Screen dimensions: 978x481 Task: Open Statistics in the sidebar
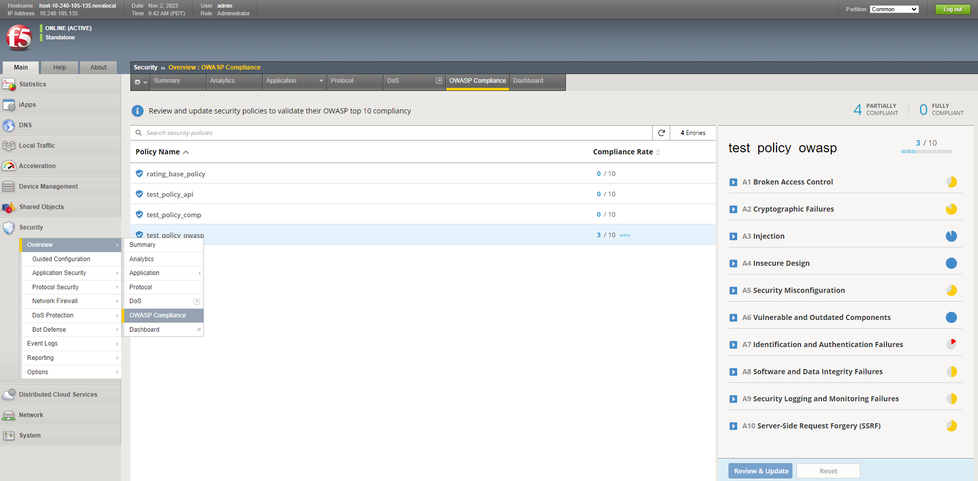pyautogui.click(x=61, y=84)
